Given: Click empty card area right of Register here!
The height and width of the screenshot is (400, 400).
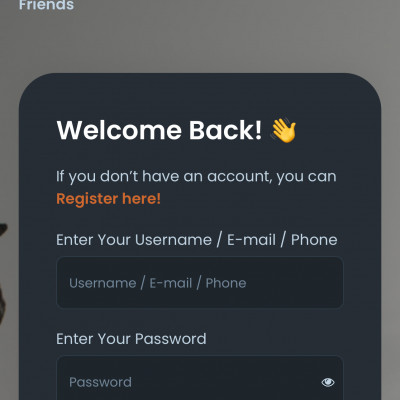Looking at the screenshot, I should click(x=253, y=199).
